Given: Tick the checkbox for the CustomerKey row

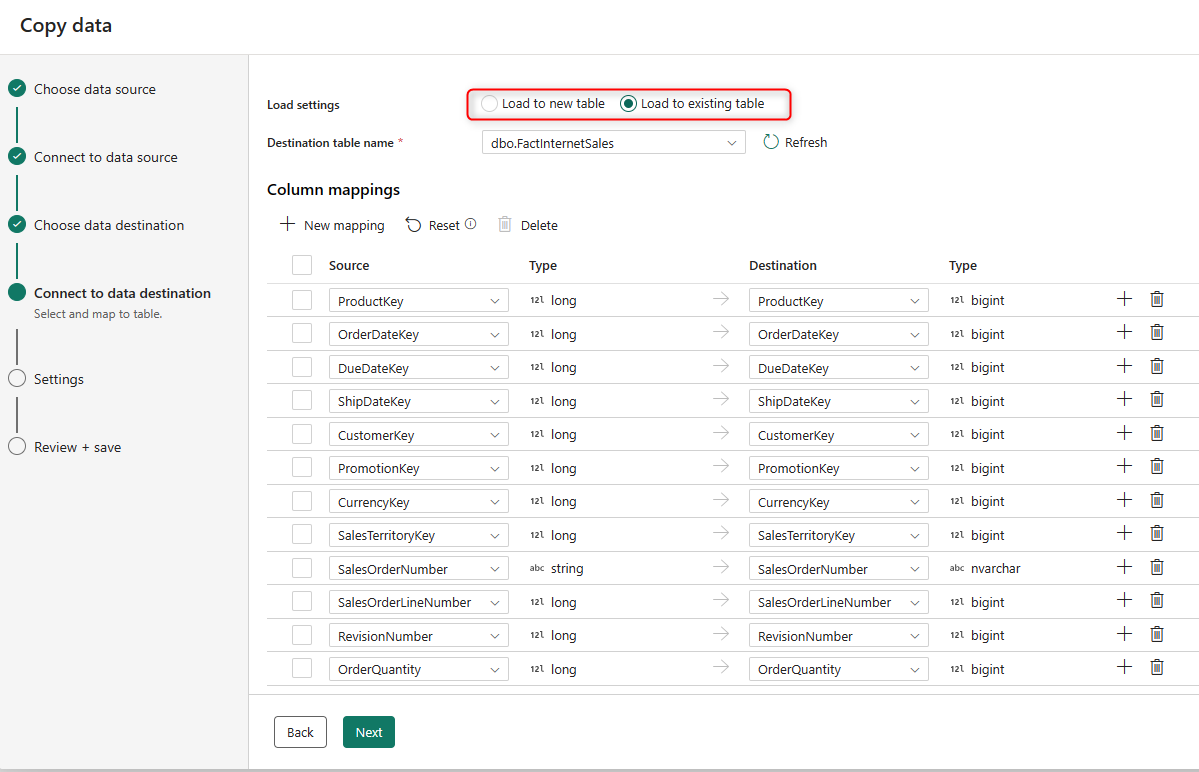Looking at the screenshot, I should pos(302,434).
